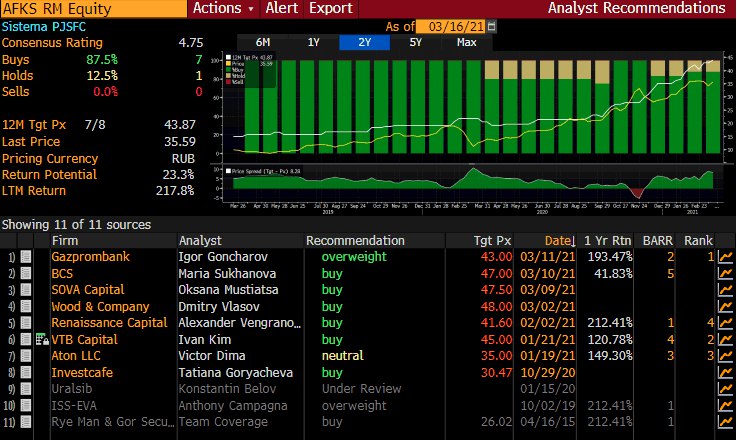
Task: Open the SOVA Capital row document icon
Action: (26, 290)
